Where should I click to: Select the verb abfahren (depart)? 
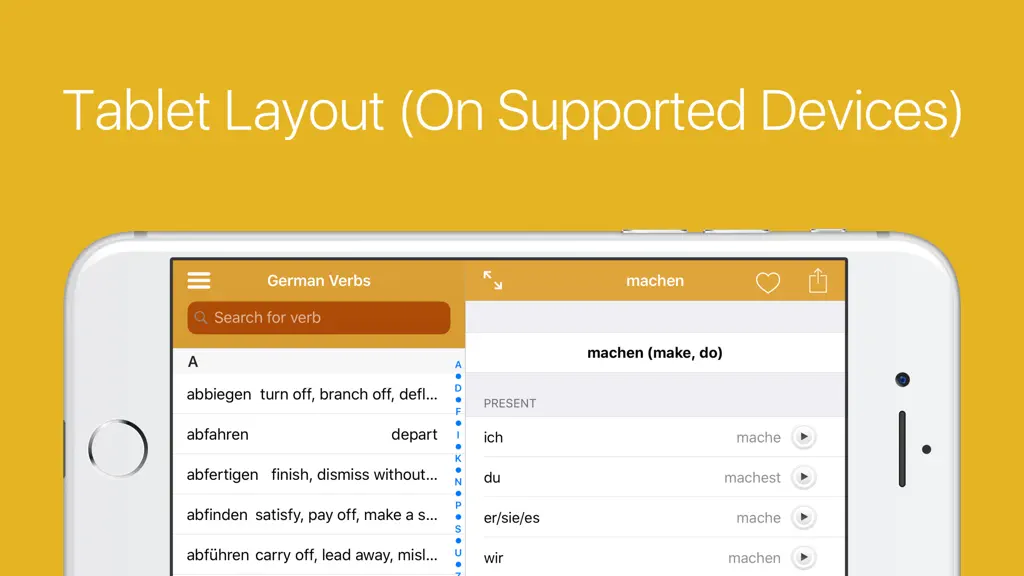point(312,434)
